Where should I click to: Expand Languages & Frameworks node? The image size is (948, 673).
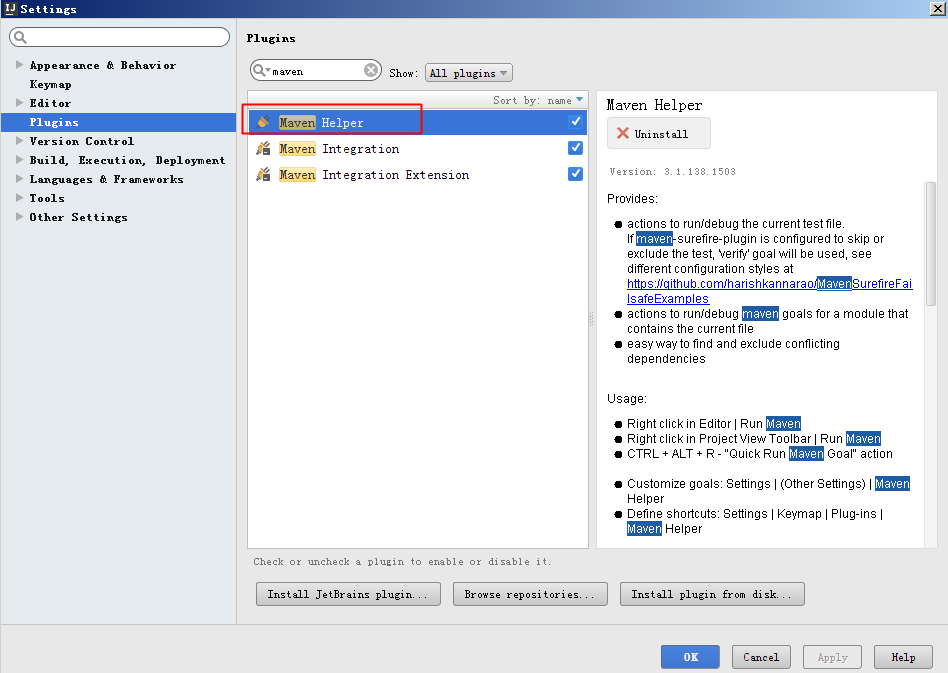(x=19, y=178)
